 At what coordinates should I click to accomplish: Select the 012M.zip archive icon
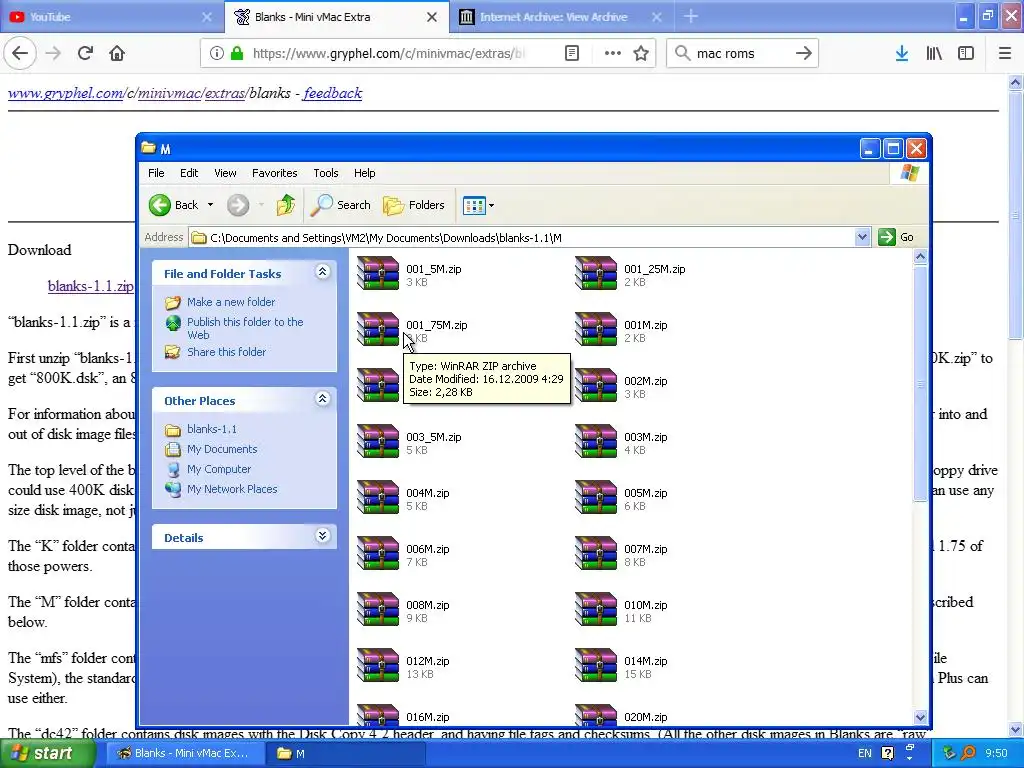[377, 666]
